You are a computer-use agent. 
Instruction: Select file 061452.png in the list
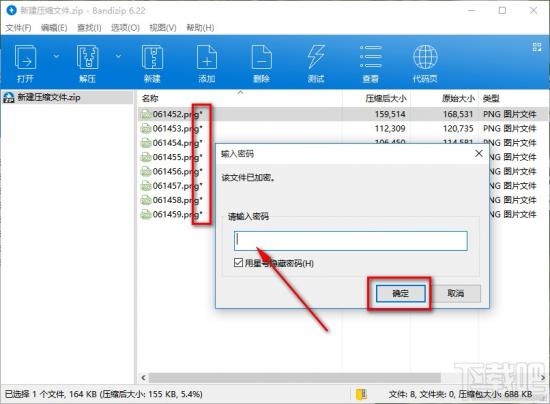(177, 114)
